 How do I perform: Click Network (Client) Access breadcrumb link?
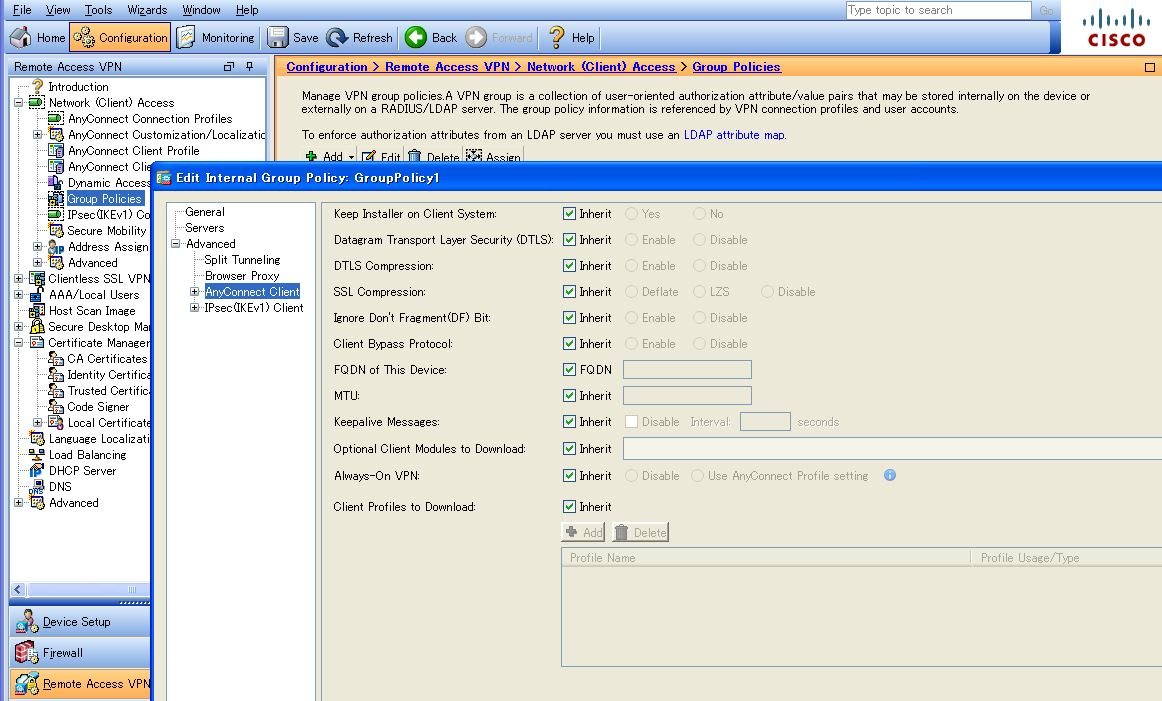[601, 67]
